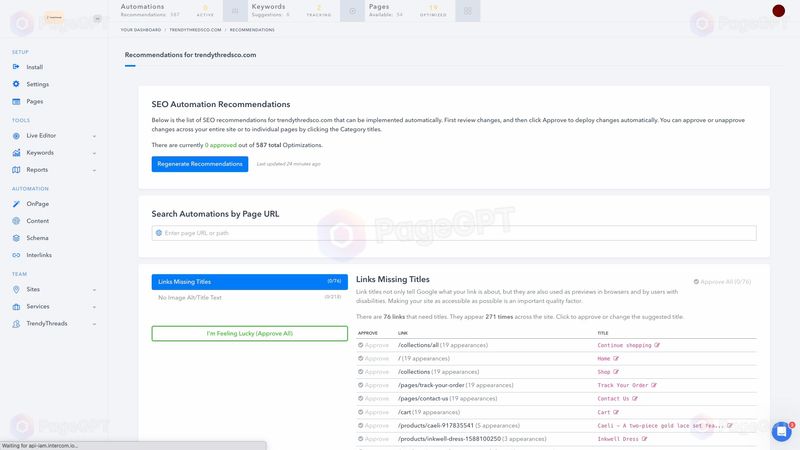The image size is (800, 450).
Task: Collapse the sidebar with the toggle button
Action: [x=97, y=18]
